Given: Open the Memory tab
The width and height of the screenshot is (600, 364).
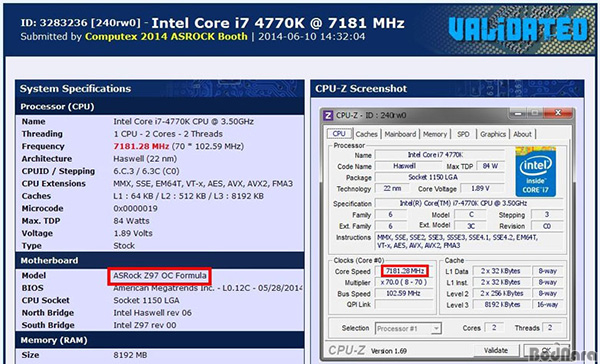Looking at the screenshot, I should point(435,134).
